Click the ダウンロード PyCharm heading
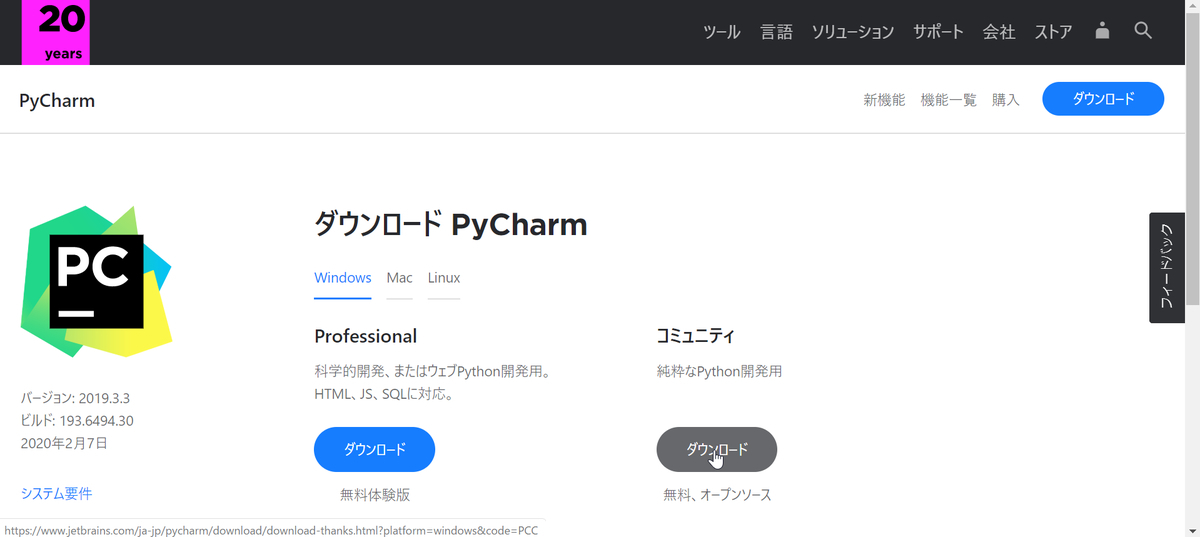 pos(451,225)
